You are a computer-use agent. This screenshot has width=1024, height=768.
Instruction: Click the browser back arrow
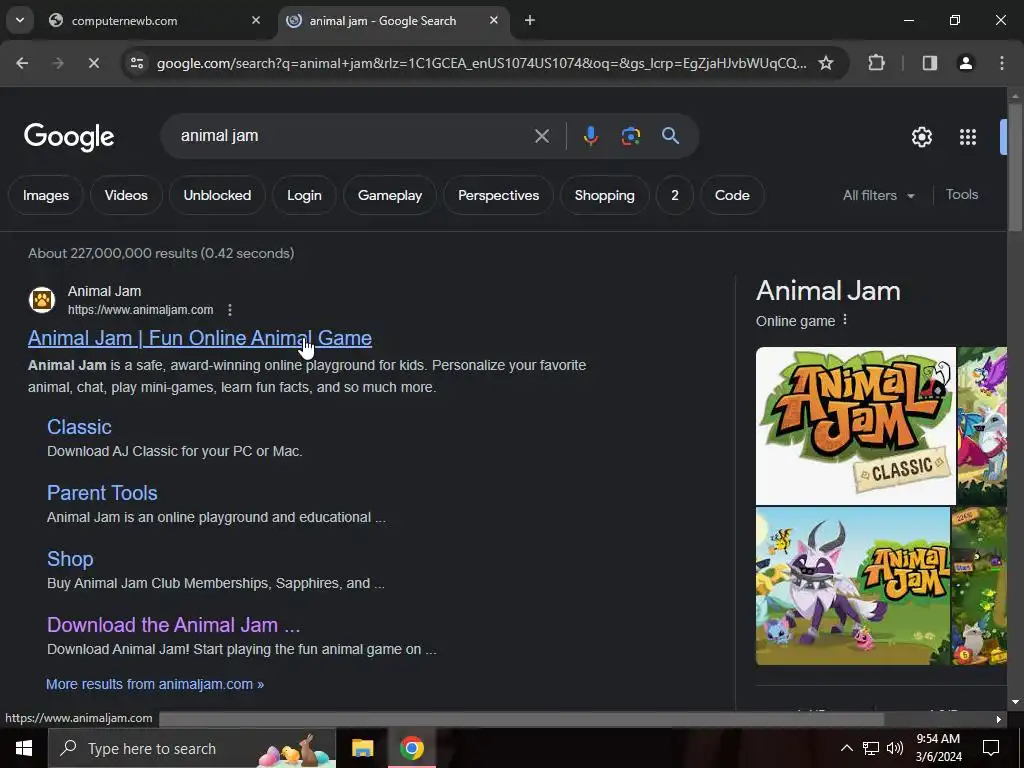pyautogui.click(x=22, y=63)
